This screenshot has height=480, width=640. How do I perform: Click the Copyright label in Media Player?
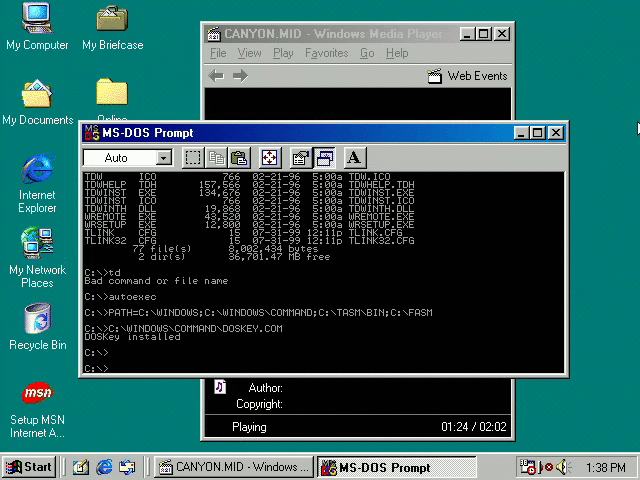coord(259,404)
